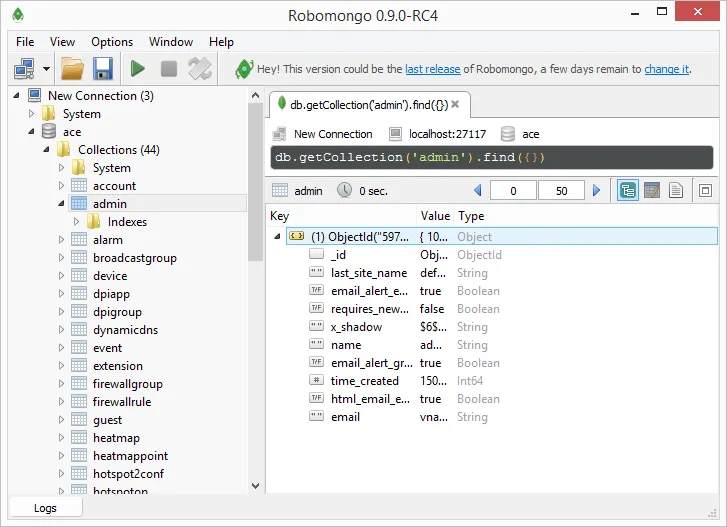Switch to text view mode
The width and height of the screenshot is (727, 527).
point(676,190)
